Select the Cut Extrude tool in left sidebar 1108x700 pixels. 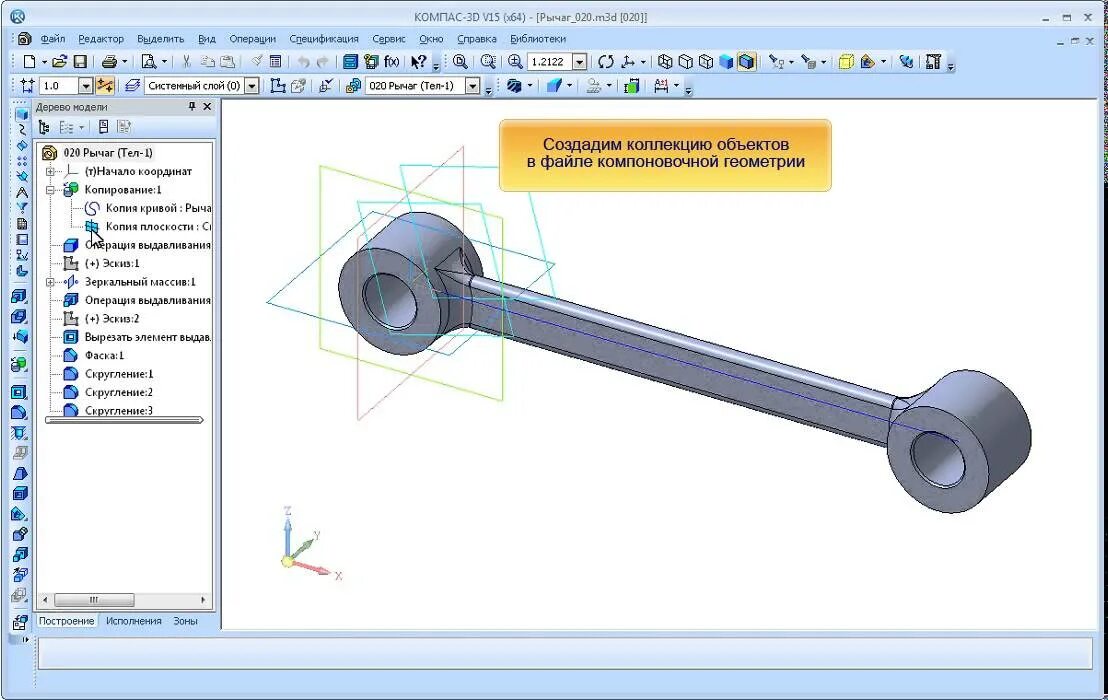click(x=20, y=392)
